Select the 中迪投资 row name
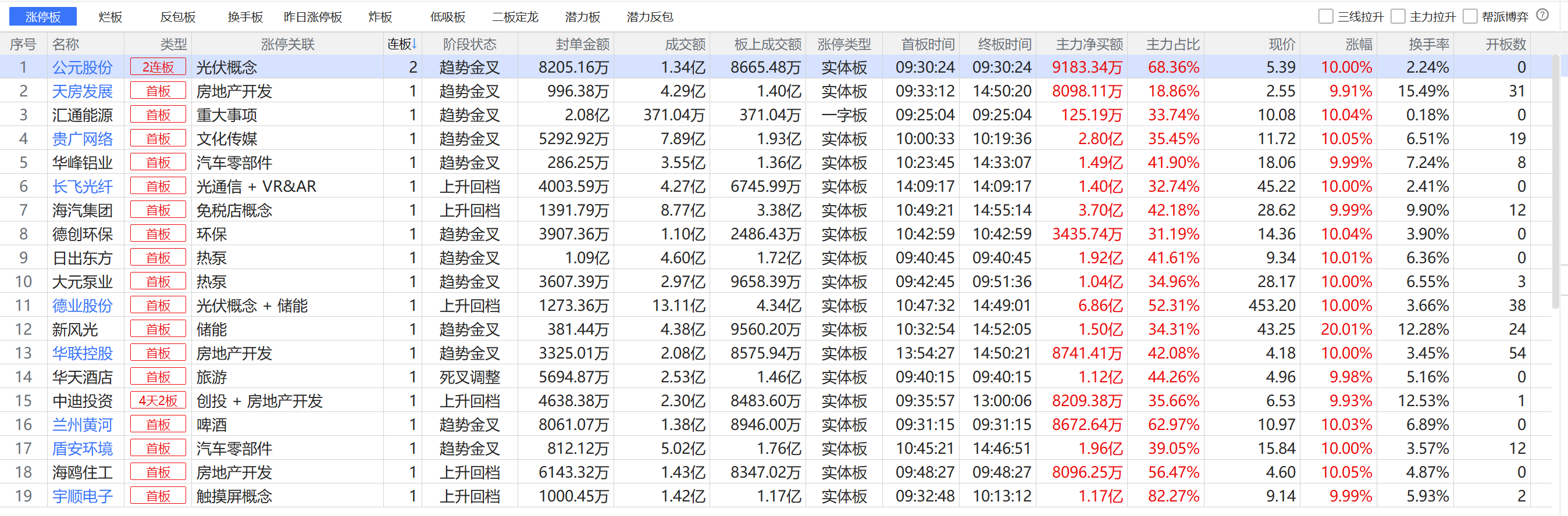The height and width of the screenshot is (516, 1568). [82, 401]
